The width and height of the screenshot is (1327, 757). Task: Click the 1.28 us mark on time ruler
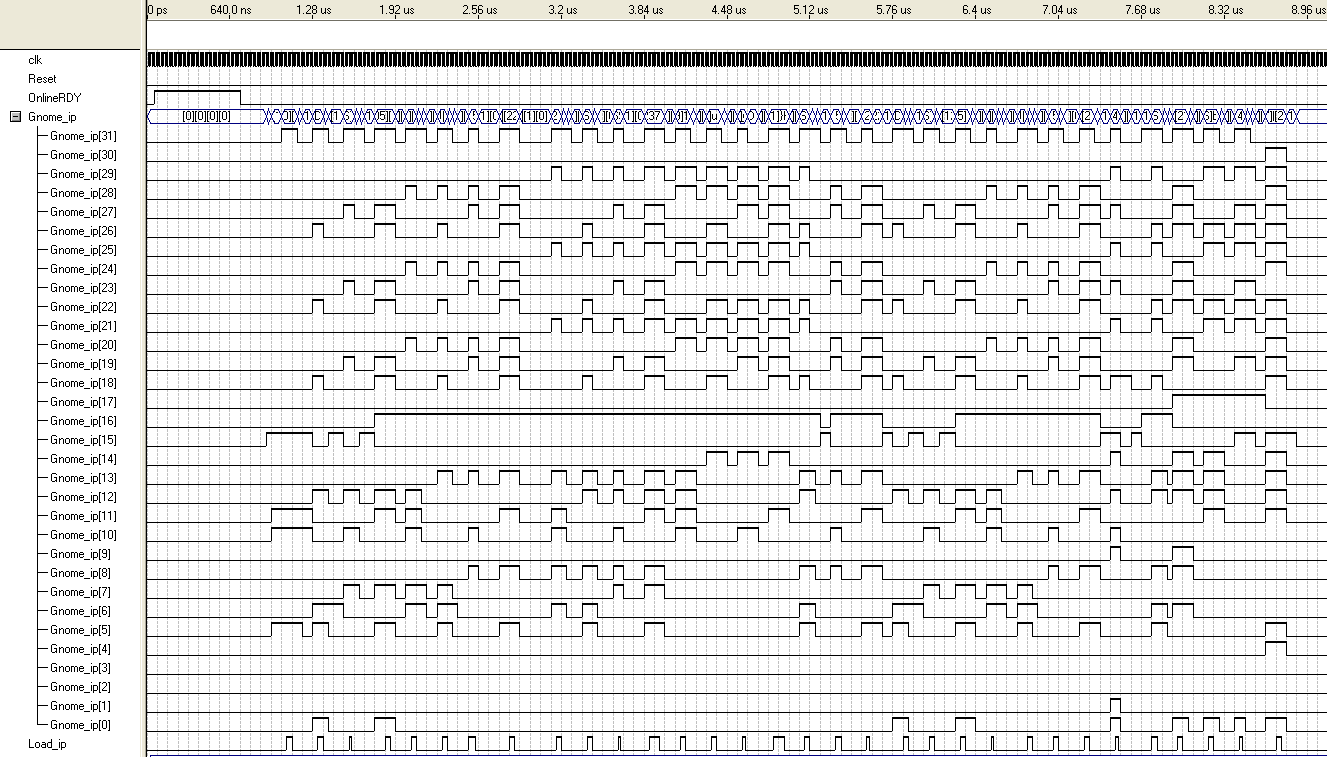[x=314, y=10]
